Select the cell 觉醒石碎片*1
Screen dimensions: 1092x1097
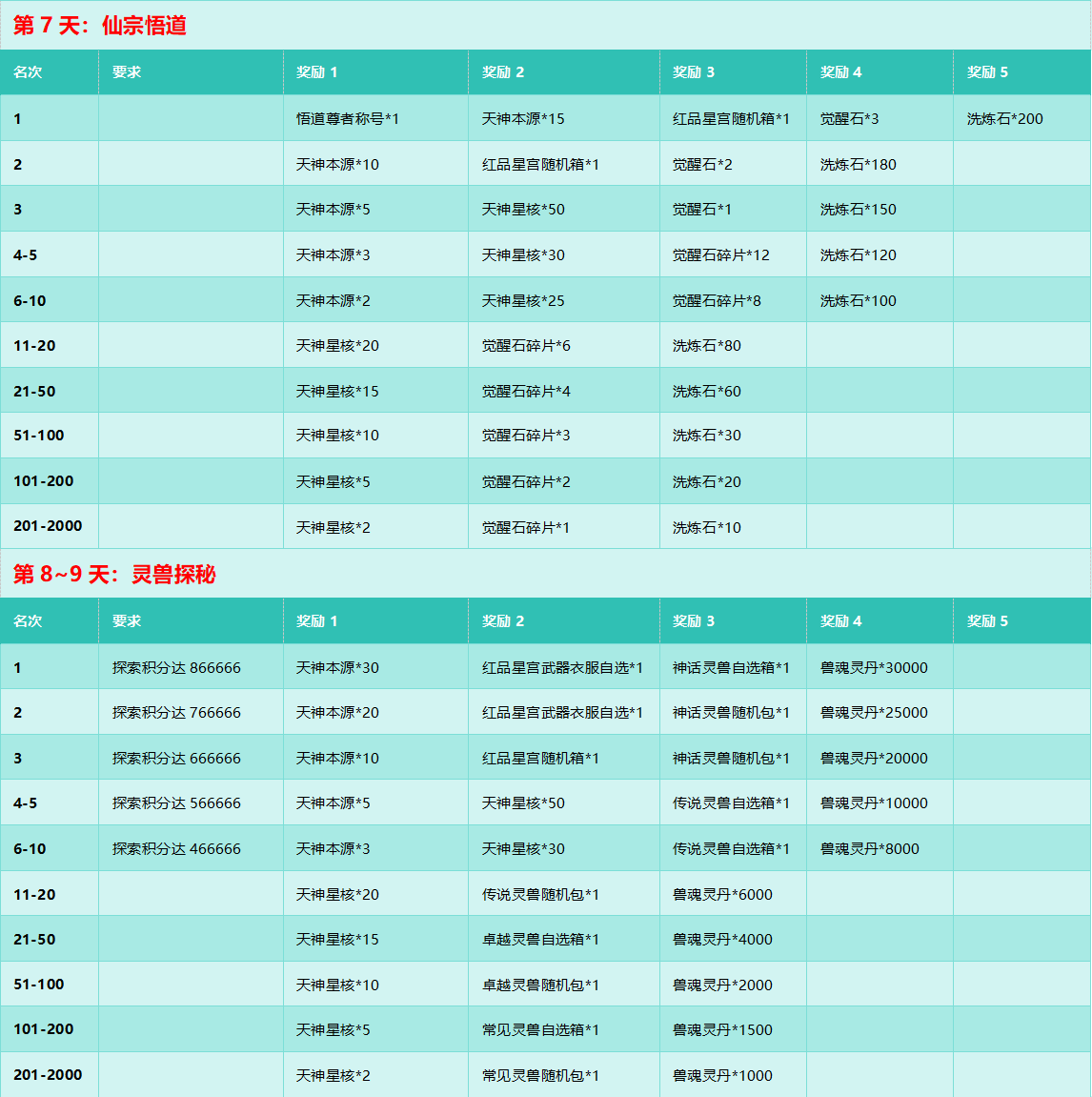click(x=564, y=527)
